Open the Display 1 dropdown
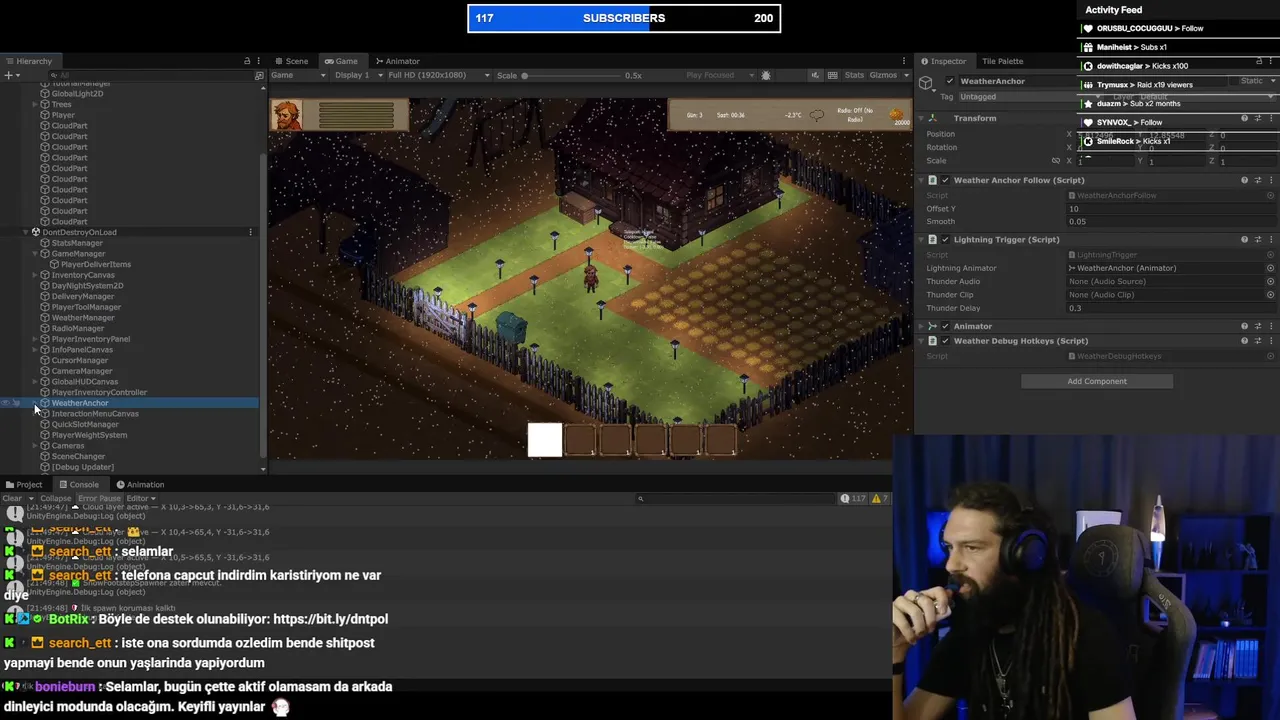The height and width of the screenshot is (720, 1280). pyautogui.click(x=357, y=75)
